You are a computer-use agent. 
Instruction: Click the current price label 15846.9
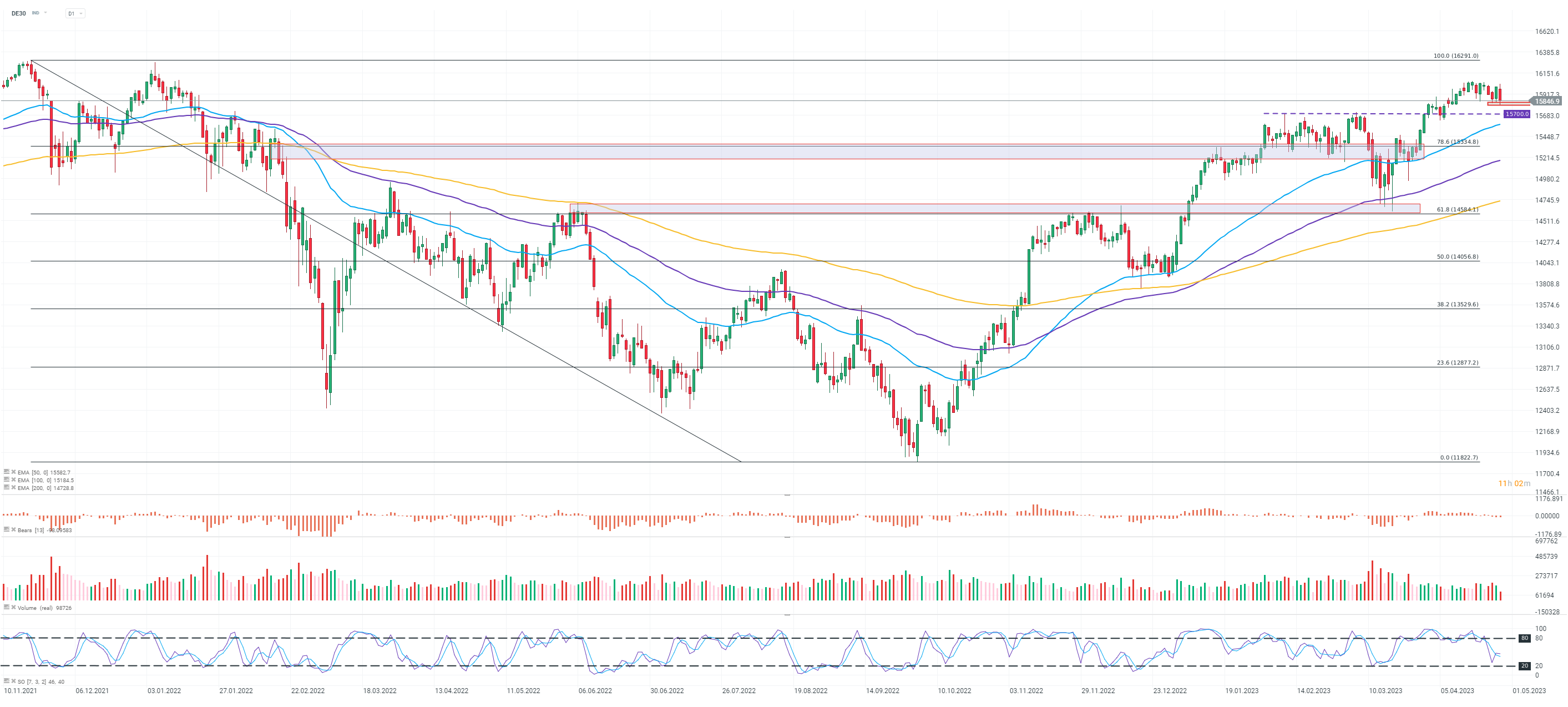tap(1547, 102)
